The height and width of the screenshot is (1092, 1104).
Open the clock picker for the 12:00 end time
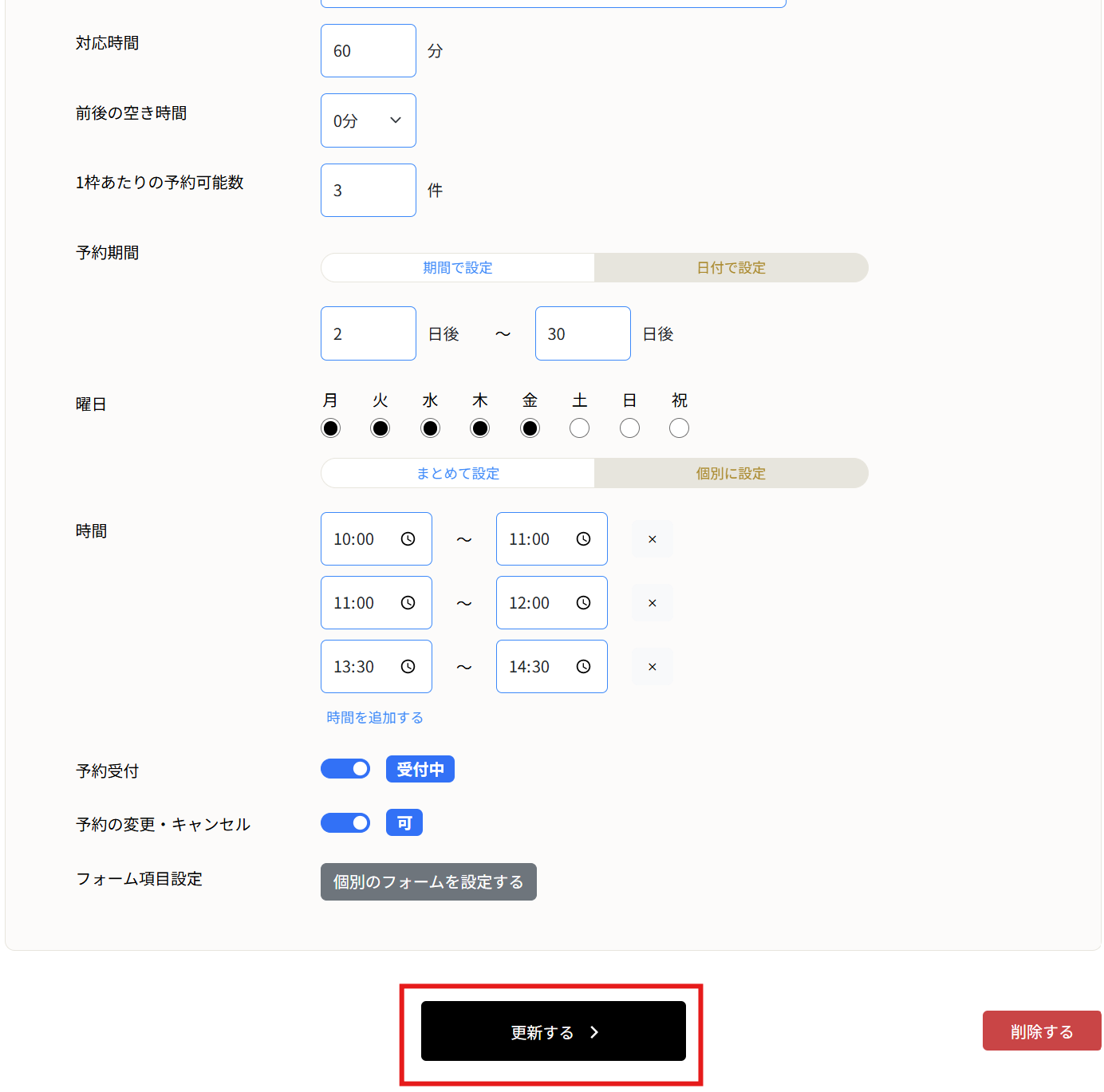tap(584, 602)
